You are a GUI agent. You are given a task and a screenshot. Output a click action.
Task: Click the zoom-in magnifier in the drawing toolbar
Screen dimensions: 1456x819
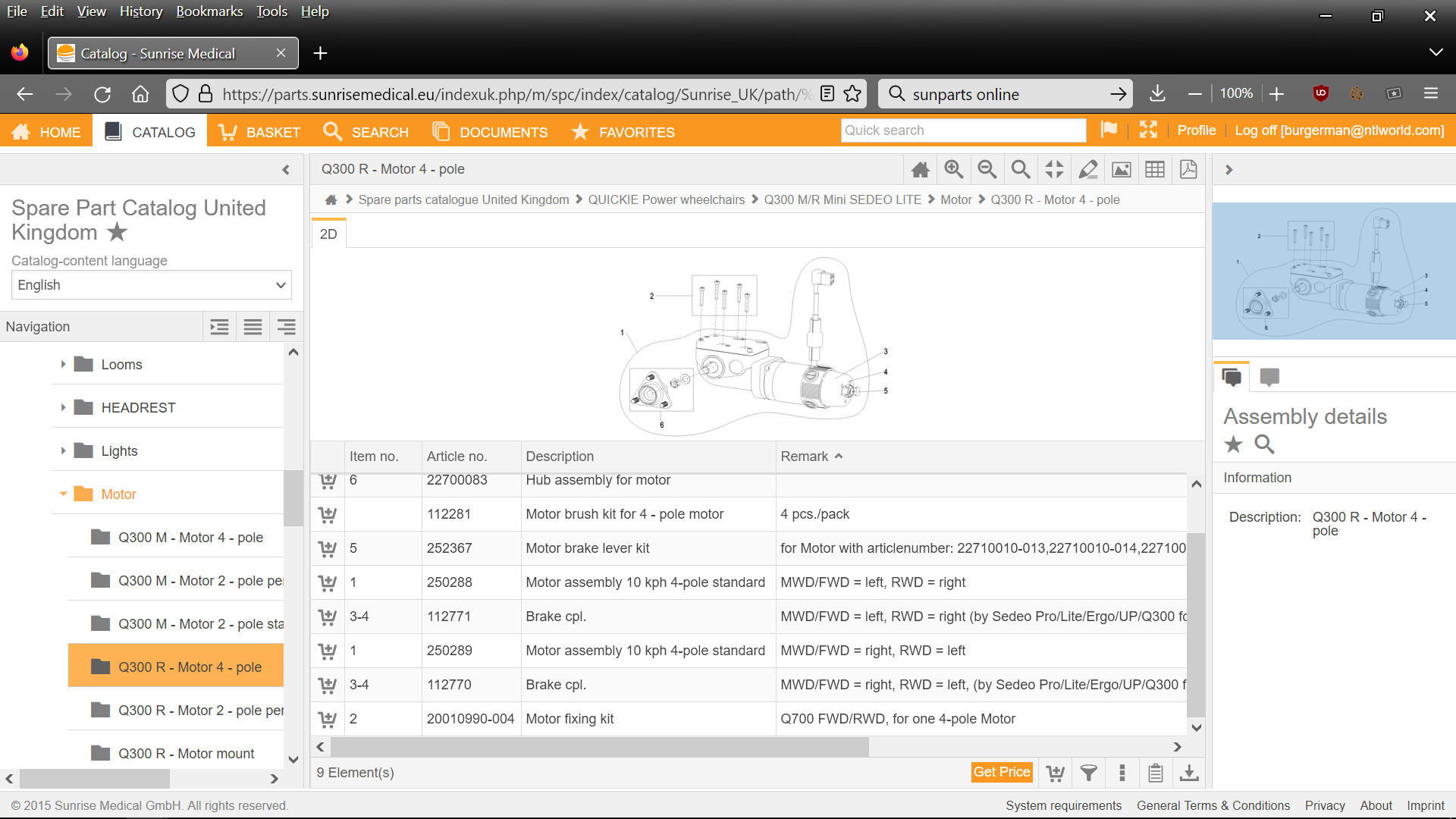pos(953,169)
